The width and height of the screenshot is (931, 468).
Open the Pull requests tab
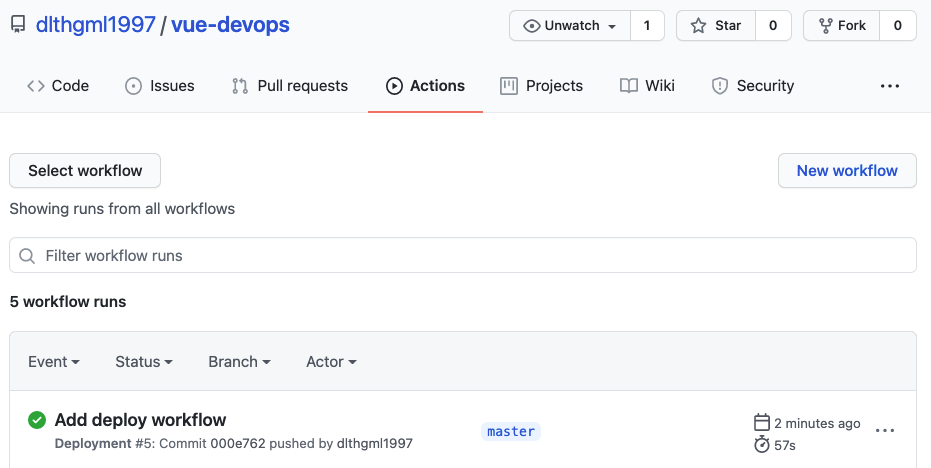point(290,86)
